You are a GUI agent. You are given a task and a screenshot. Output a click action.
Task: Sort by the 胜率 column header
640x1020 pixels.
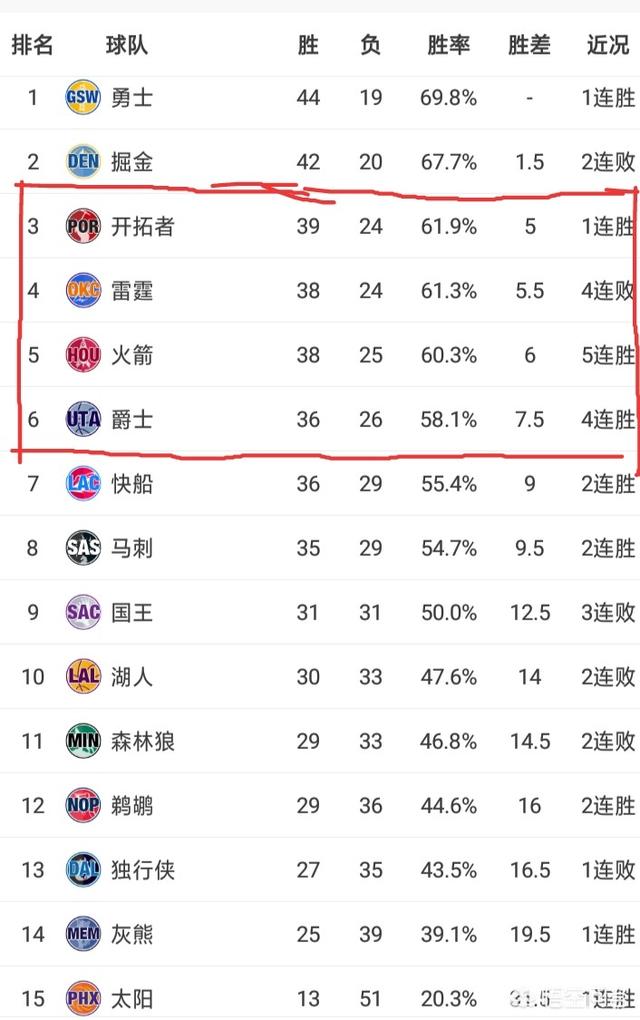tap(448, 46)
